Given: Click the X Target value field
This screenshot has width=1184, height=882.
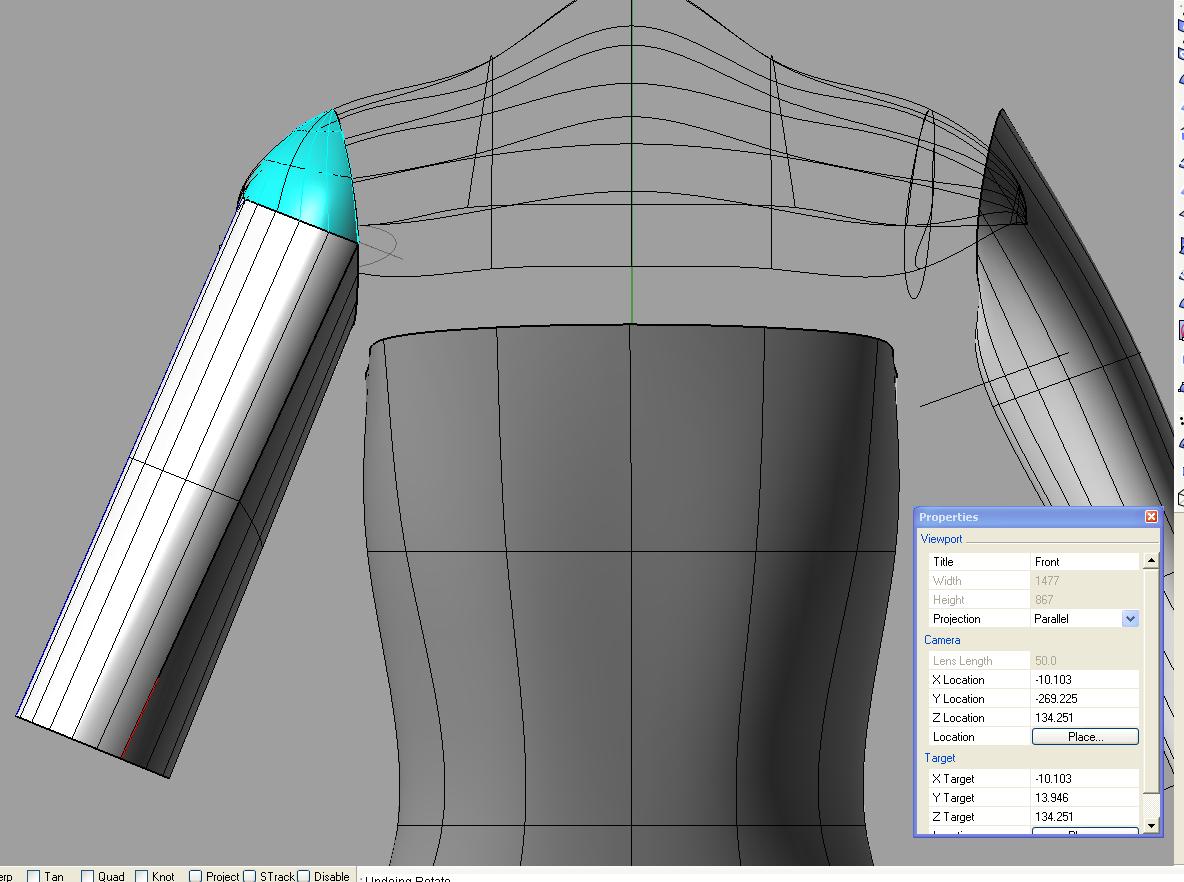Looking at the screenshot, I should coord(1084,779).
